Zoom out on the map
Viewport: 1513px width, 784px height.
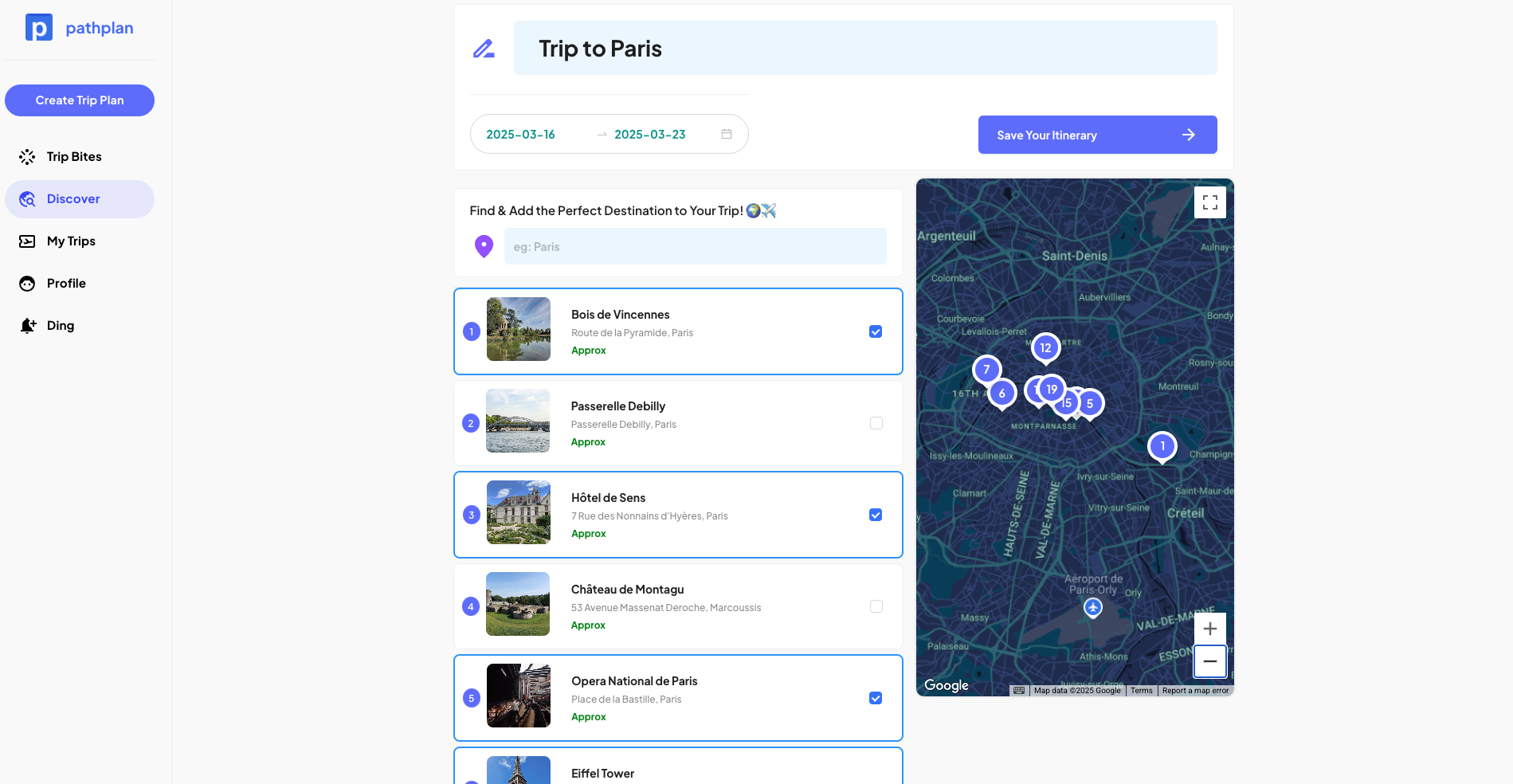click(1209, 661)
